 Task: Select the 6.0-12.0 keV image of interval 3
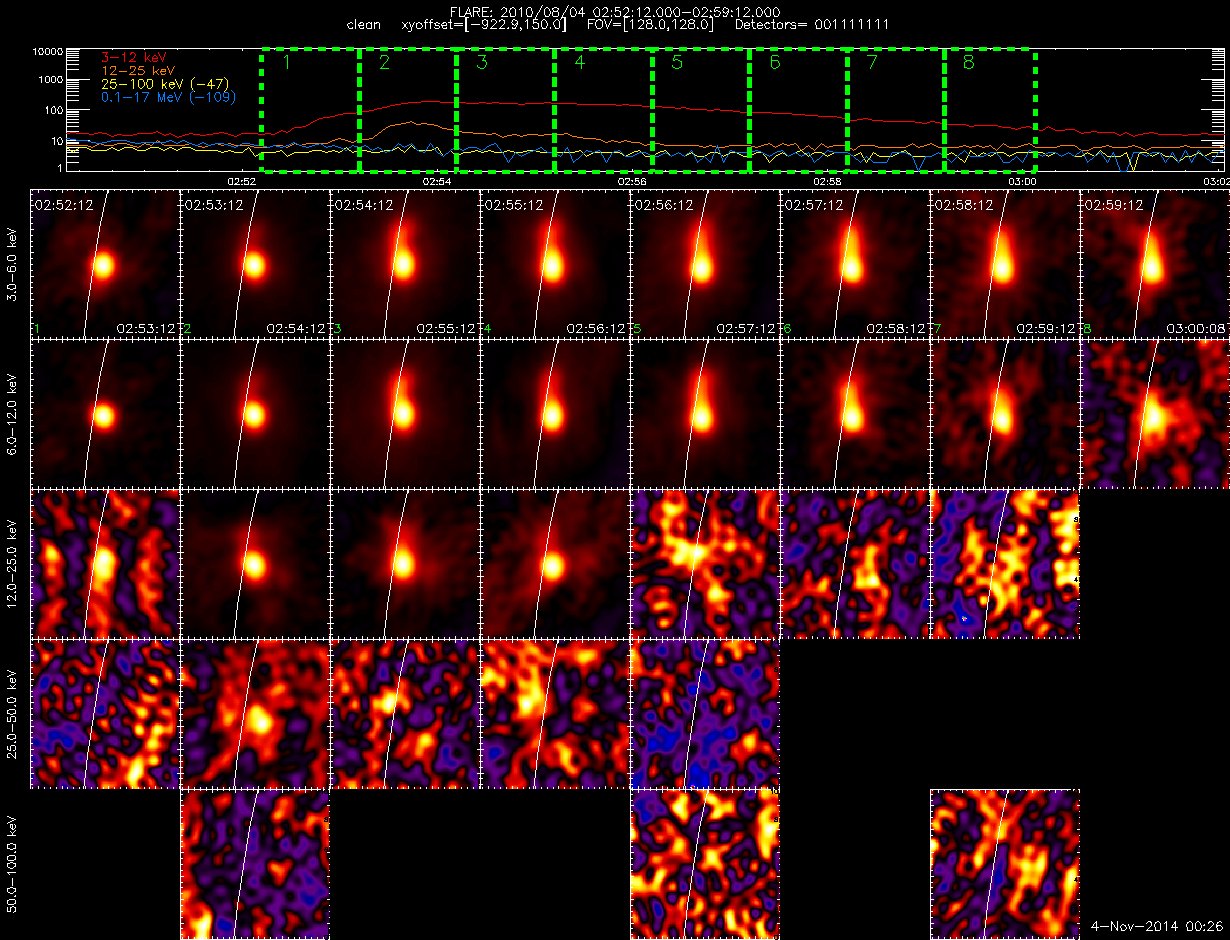point(405,414)
